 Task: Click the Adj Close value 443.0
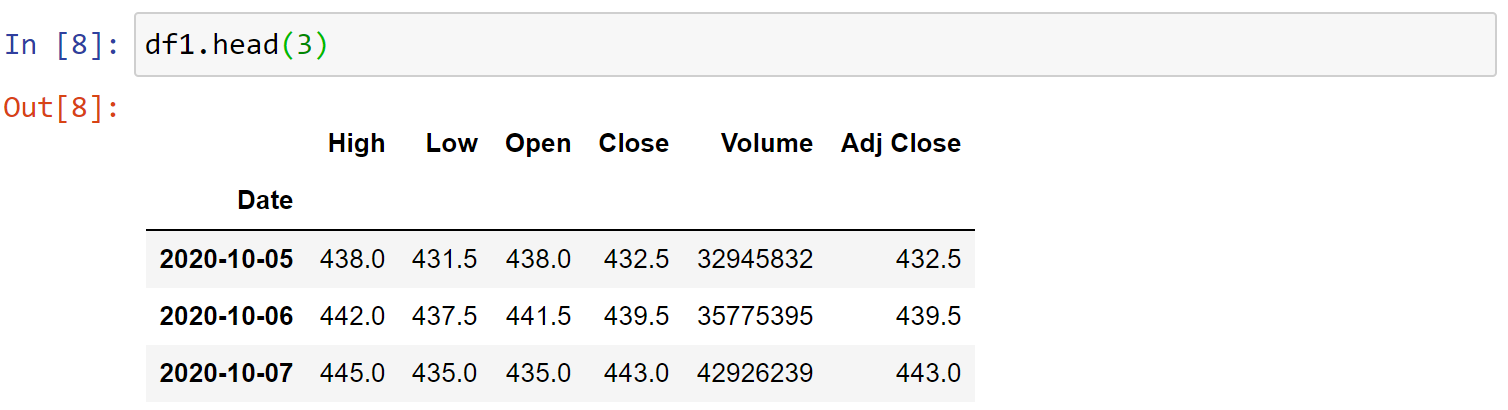[929, 374]
